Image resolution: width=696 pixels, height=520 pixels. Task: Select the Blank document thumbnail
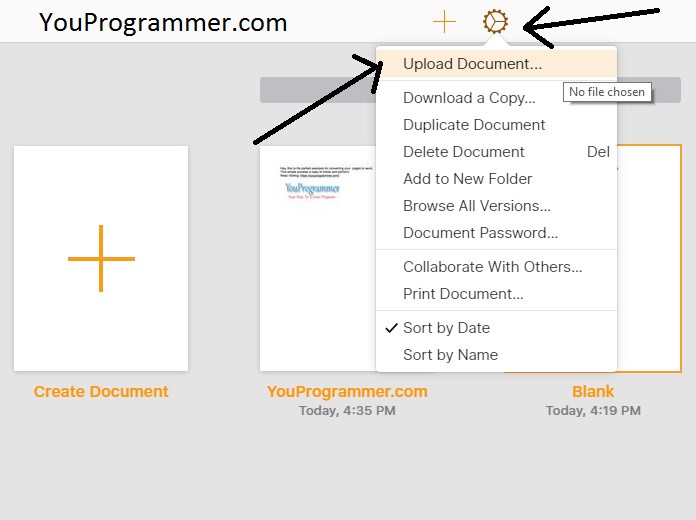click(649, 258)
